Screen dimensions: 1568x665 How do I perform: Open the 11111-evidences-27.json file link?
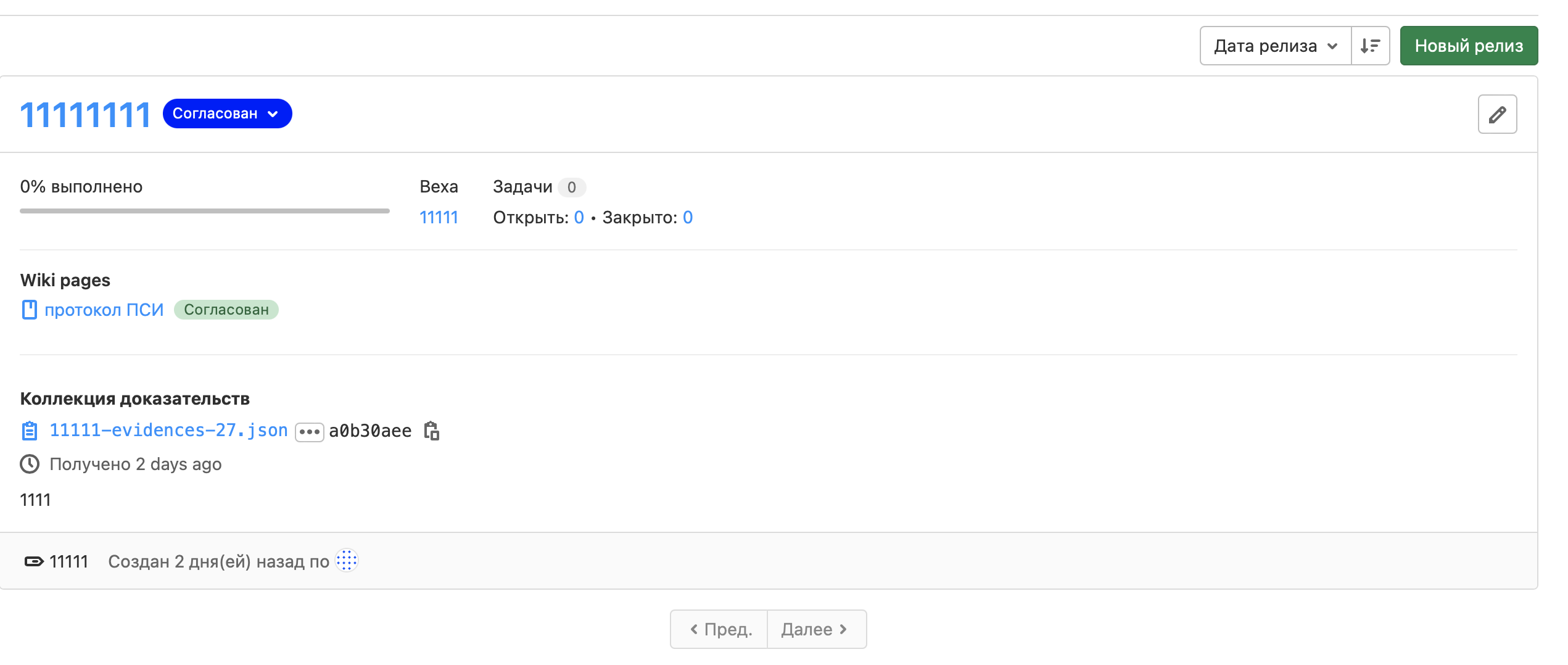point(168,431)
